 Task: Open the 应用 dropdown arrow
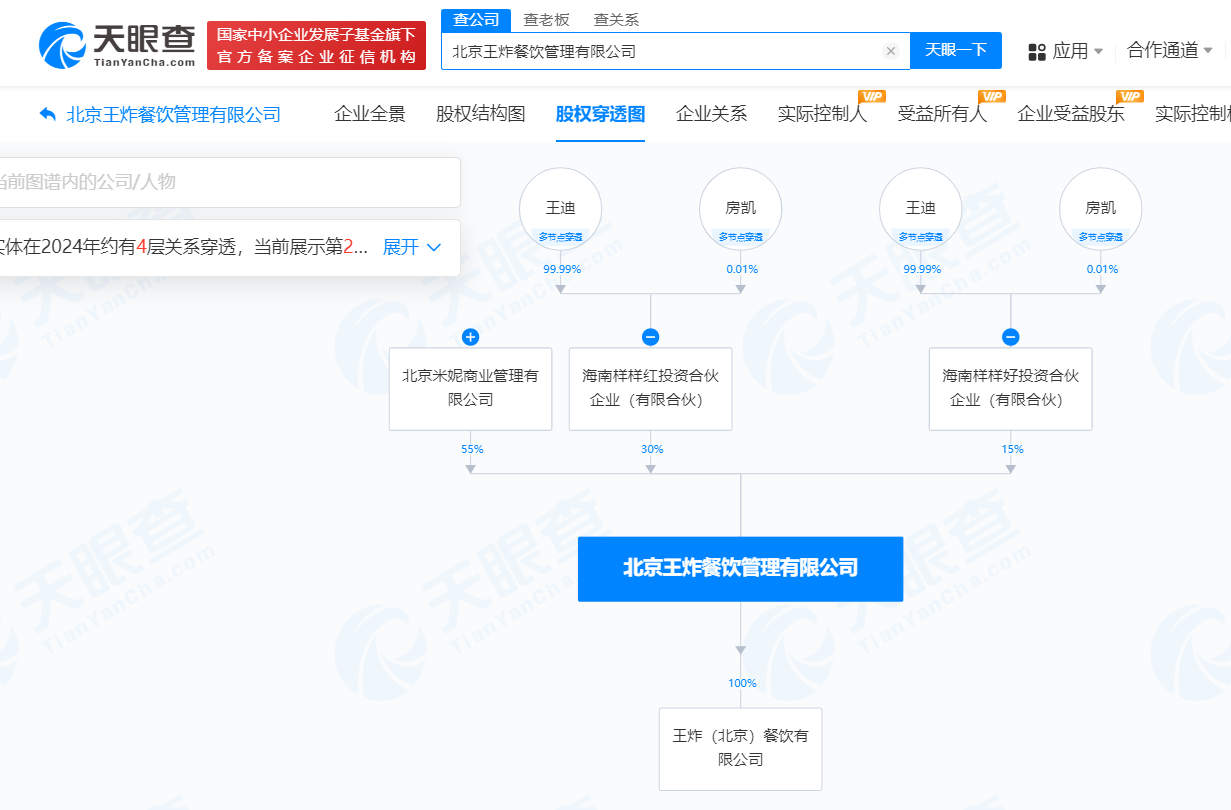pyautogui.click(x=1099, y=52)
